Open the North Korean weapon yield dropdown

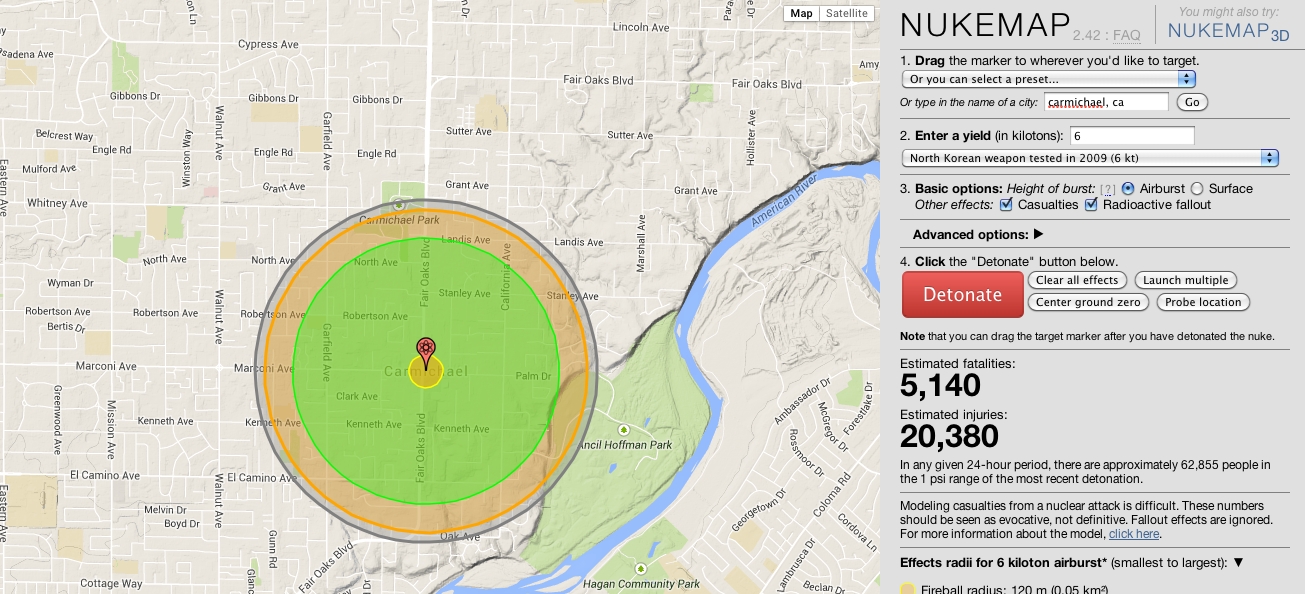click(1091, 158)
